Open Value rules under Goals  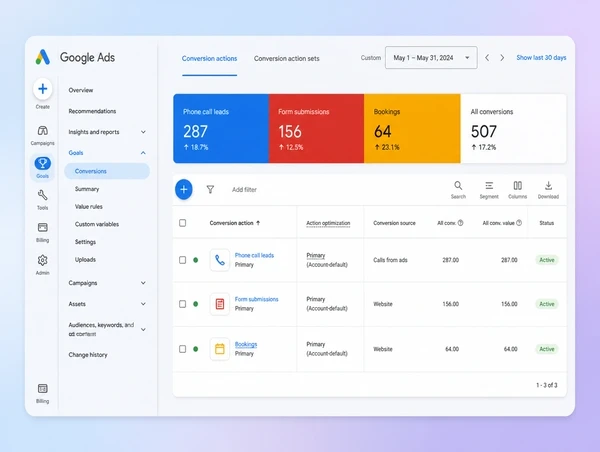[89, 207]
